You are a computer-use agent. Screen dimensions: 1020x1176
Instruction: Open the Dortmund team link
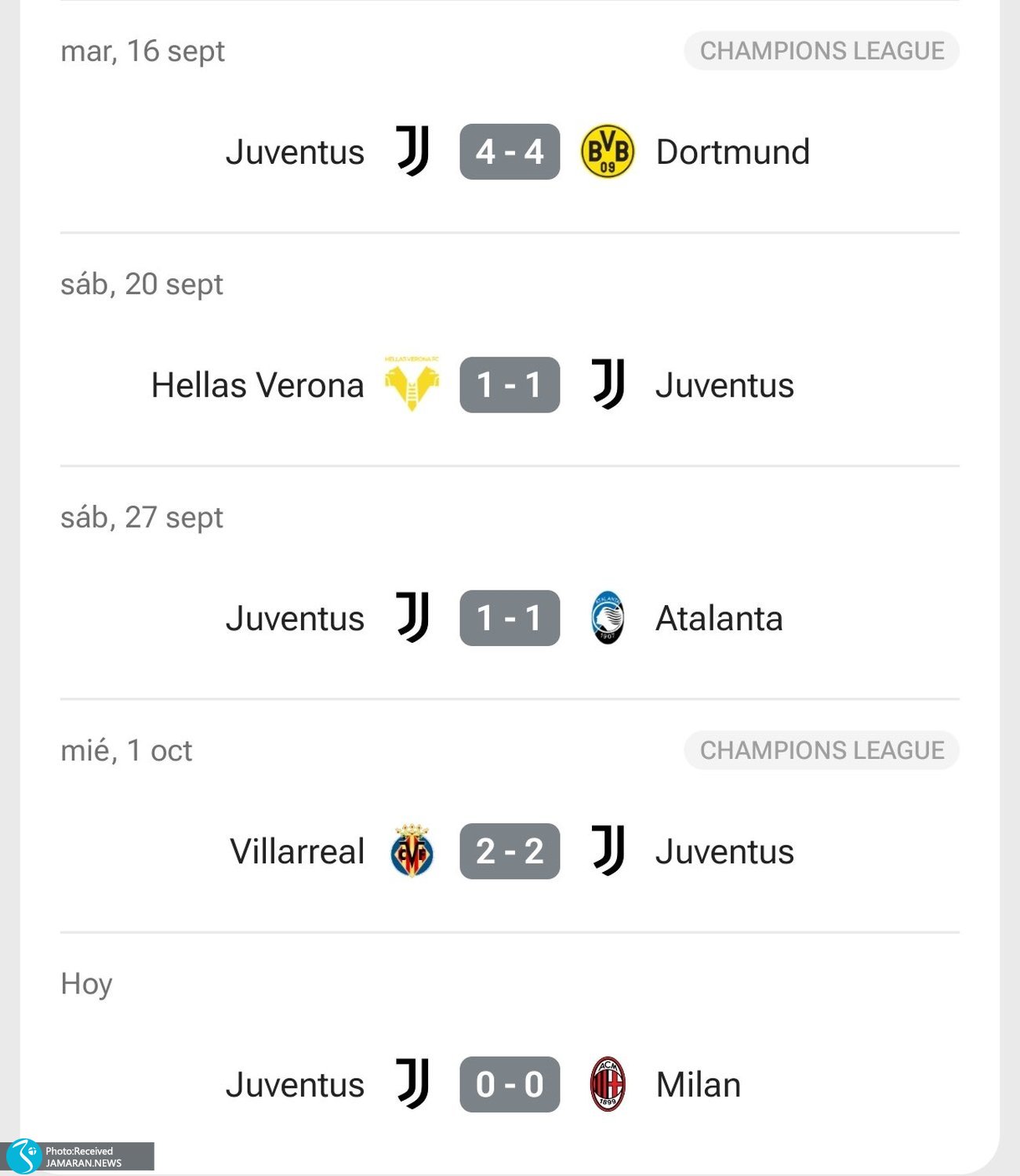pos(732,152)
